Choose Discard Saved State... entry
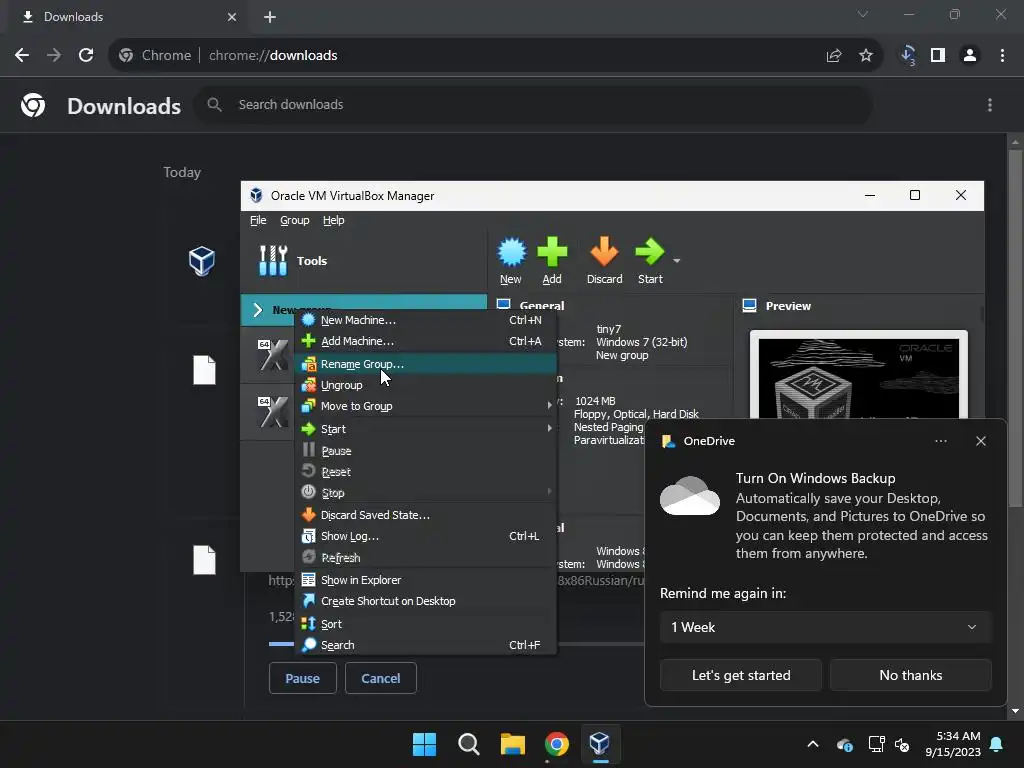The height and width of the screenshot is (768, 1024). [x=425, y=515]
